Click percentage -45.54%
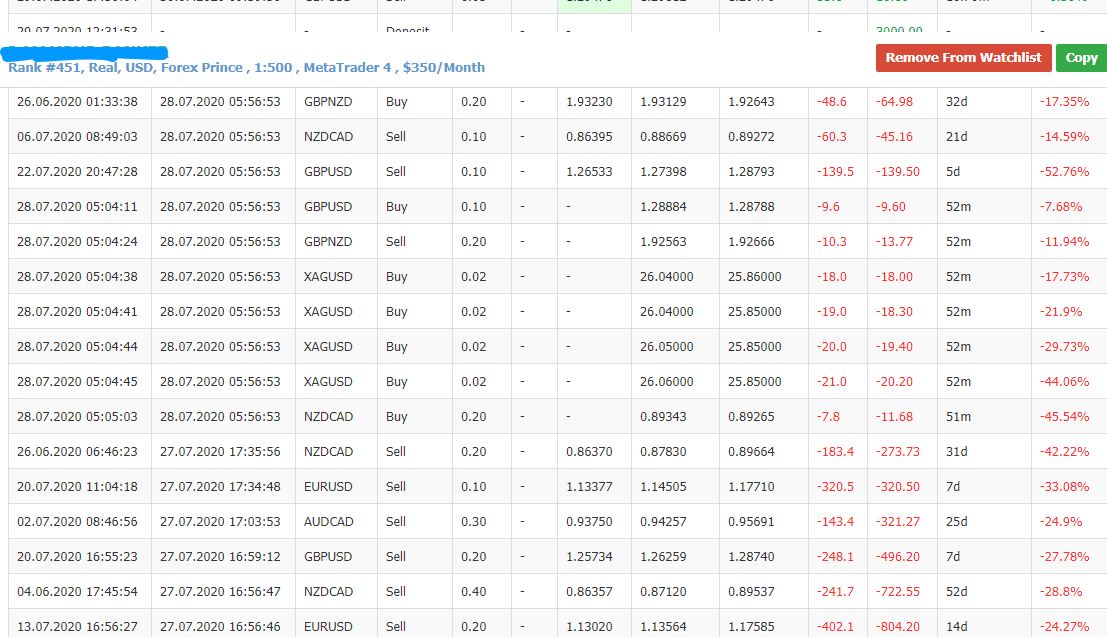This screenshot has width=1107, height=637. pos(1064,417)
